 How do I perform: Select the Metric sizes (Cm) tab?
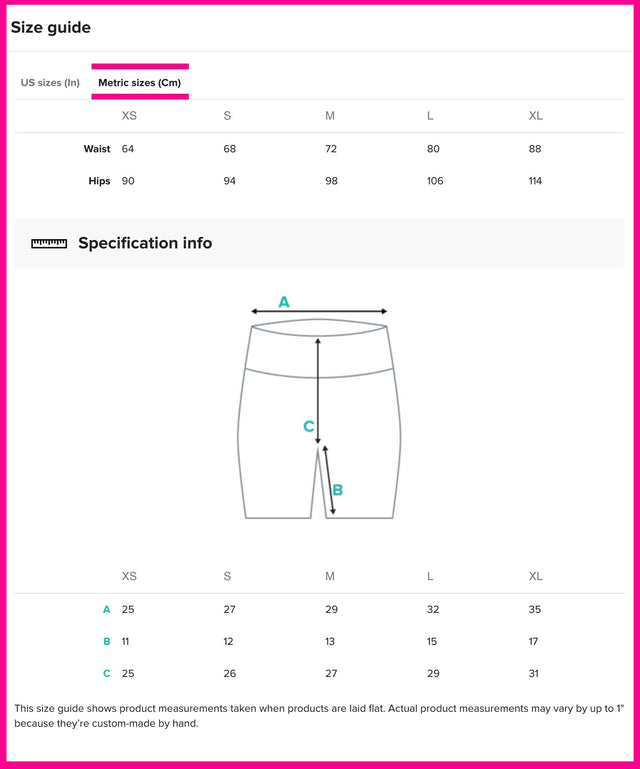(x=140, y=82)
